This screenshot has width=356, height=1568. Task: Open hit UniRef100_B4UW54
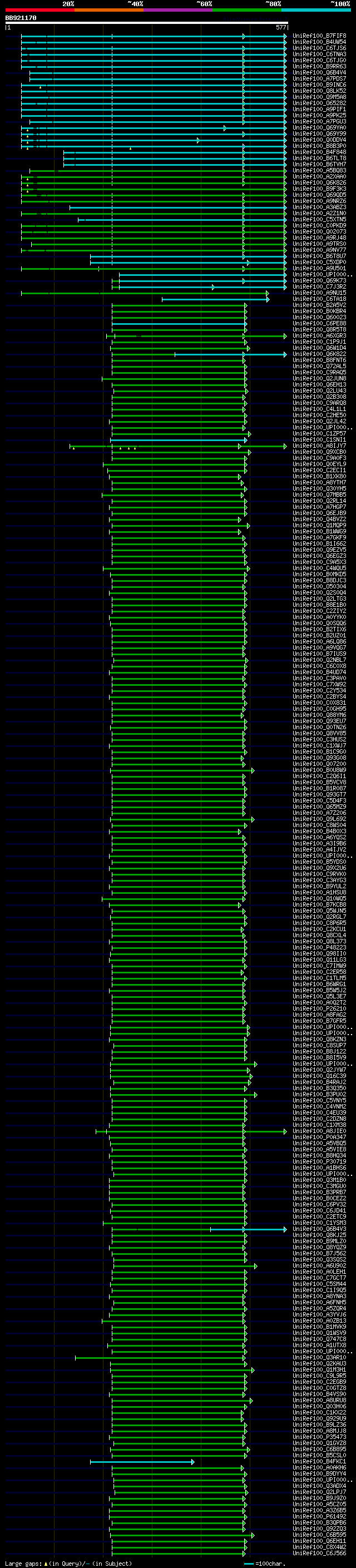319,42
